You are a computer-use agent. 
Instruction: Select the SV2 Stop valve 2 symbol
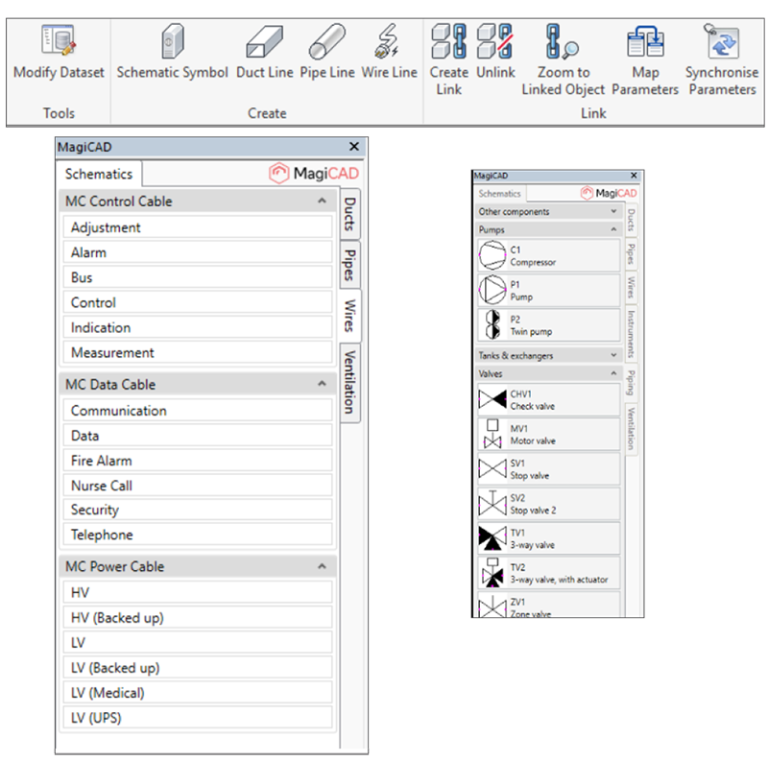[549, 504]
